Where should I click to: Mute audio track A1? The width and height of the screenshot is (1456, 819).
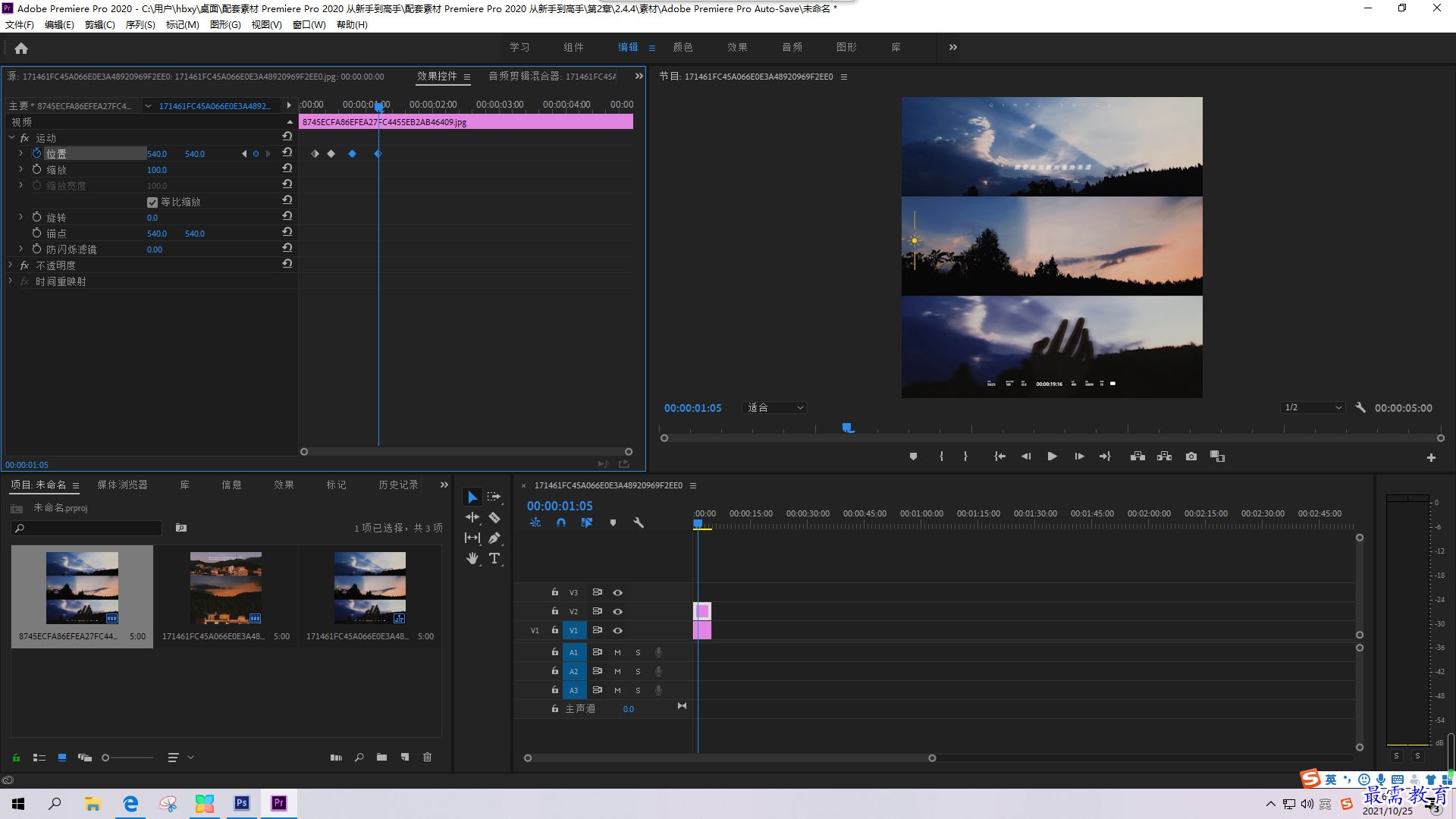(617, 652)
